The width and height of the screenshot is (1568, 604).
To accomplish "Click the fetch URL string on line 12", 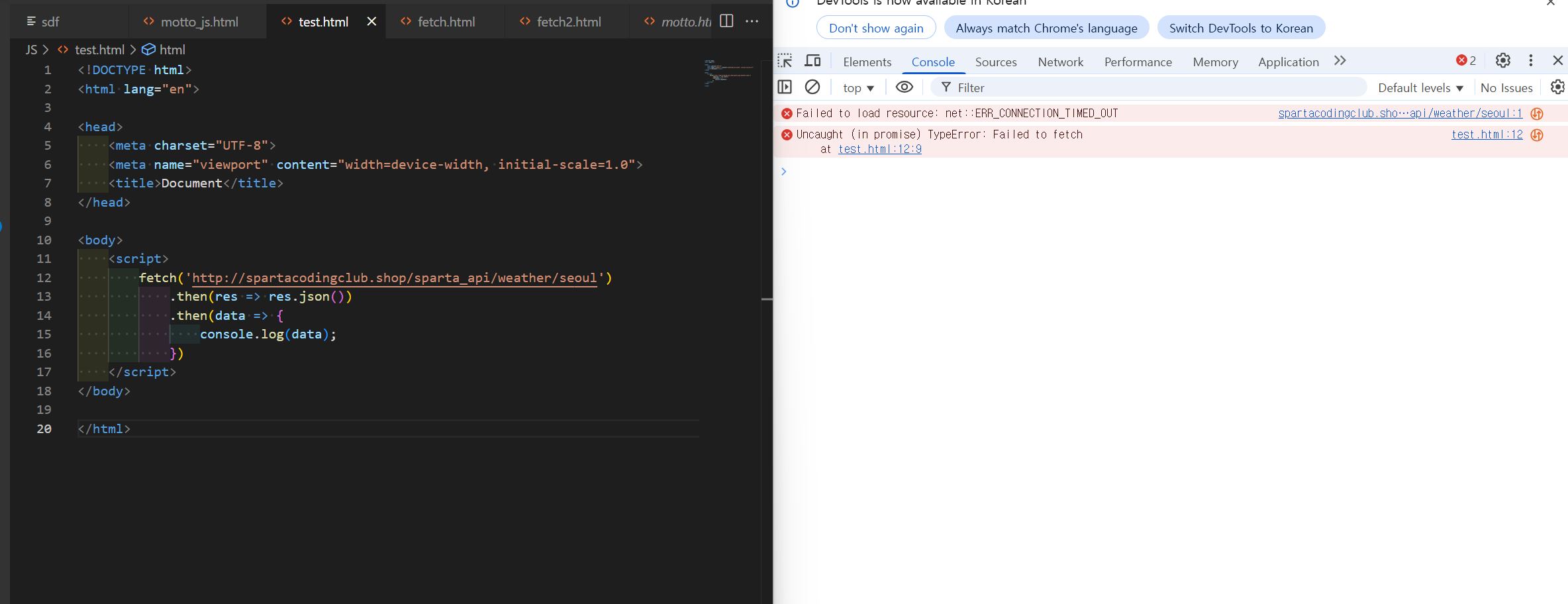I will pos(395,277).
